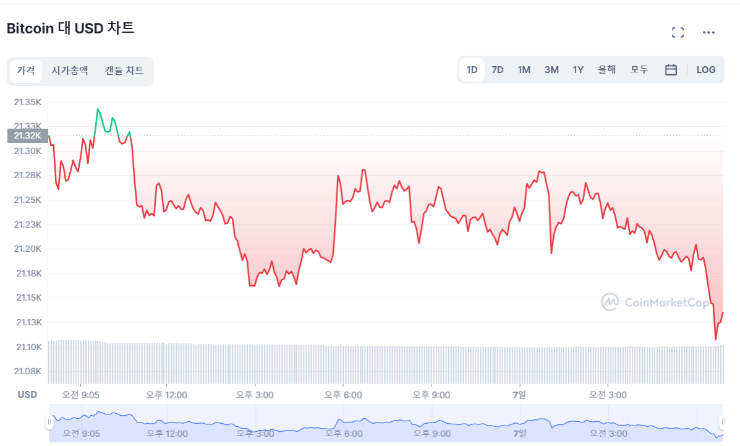
Task: Choose the 3M time range
Action: point(551,70)
